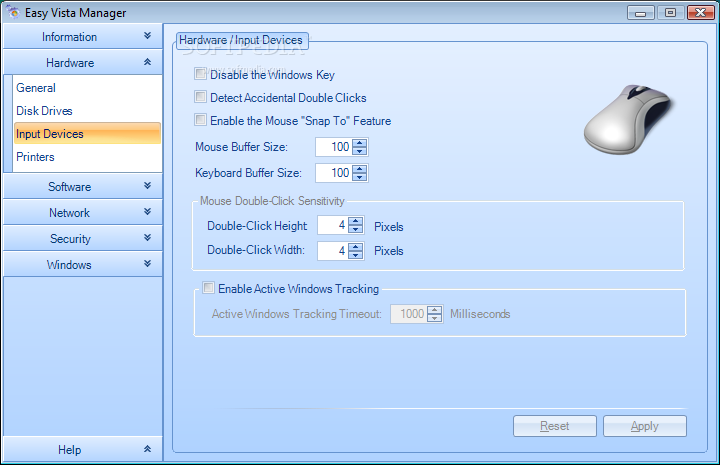Click the Reset button
Viewport: 720px width, 465px height.
click(555, 426)
